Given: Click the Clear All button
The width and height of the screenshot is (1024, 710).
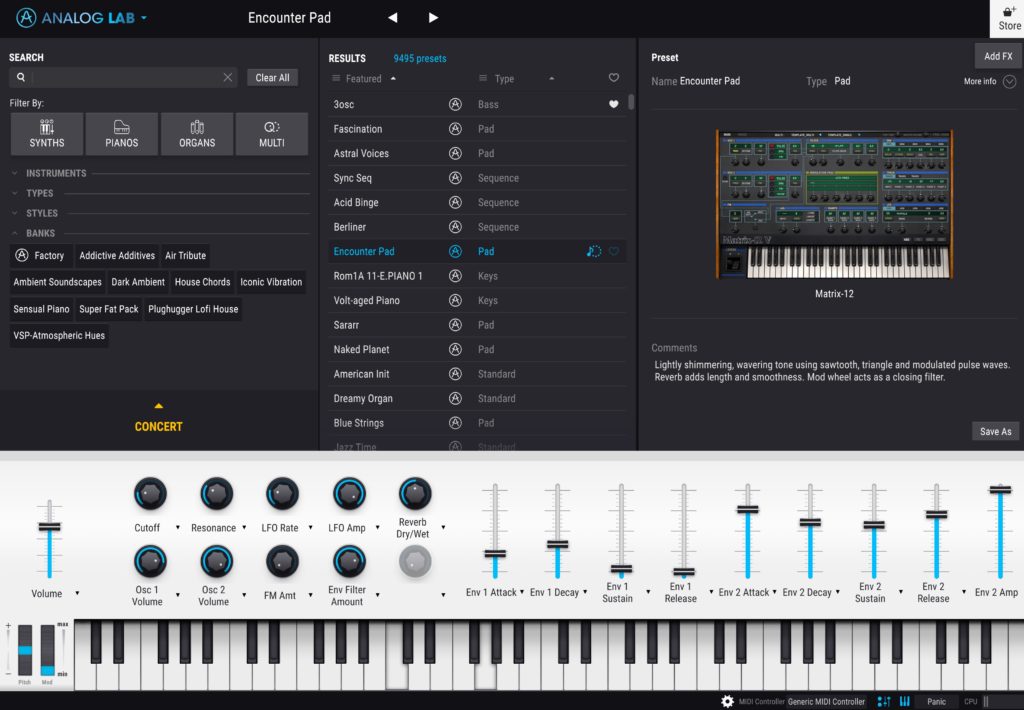Looking at the screenshot, I should click(272, 77).
